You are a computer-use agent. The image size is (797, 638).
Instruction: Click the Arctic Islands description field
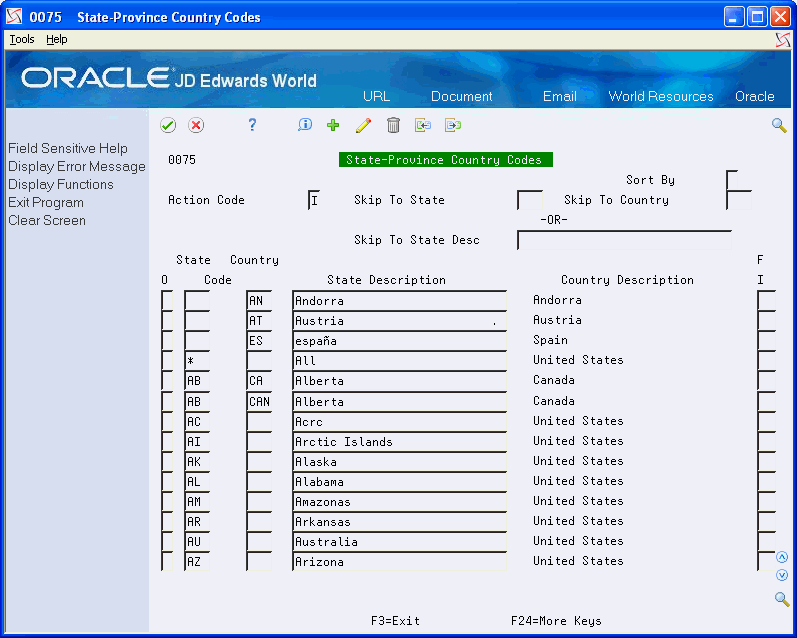click(x=400, y=441)
